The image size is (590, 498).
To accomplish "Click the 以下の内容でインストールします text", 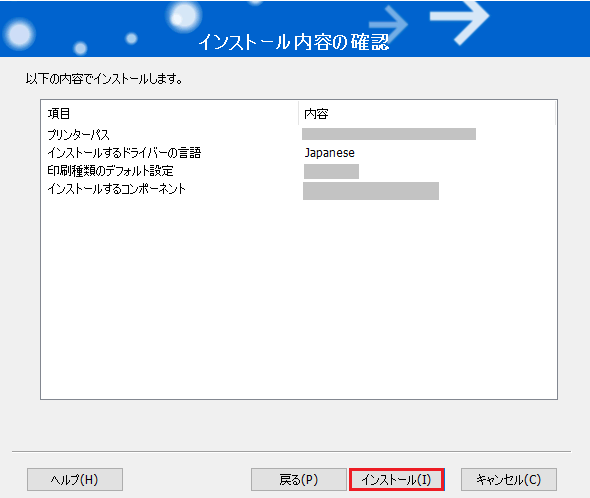I will [x=104, y=79].
